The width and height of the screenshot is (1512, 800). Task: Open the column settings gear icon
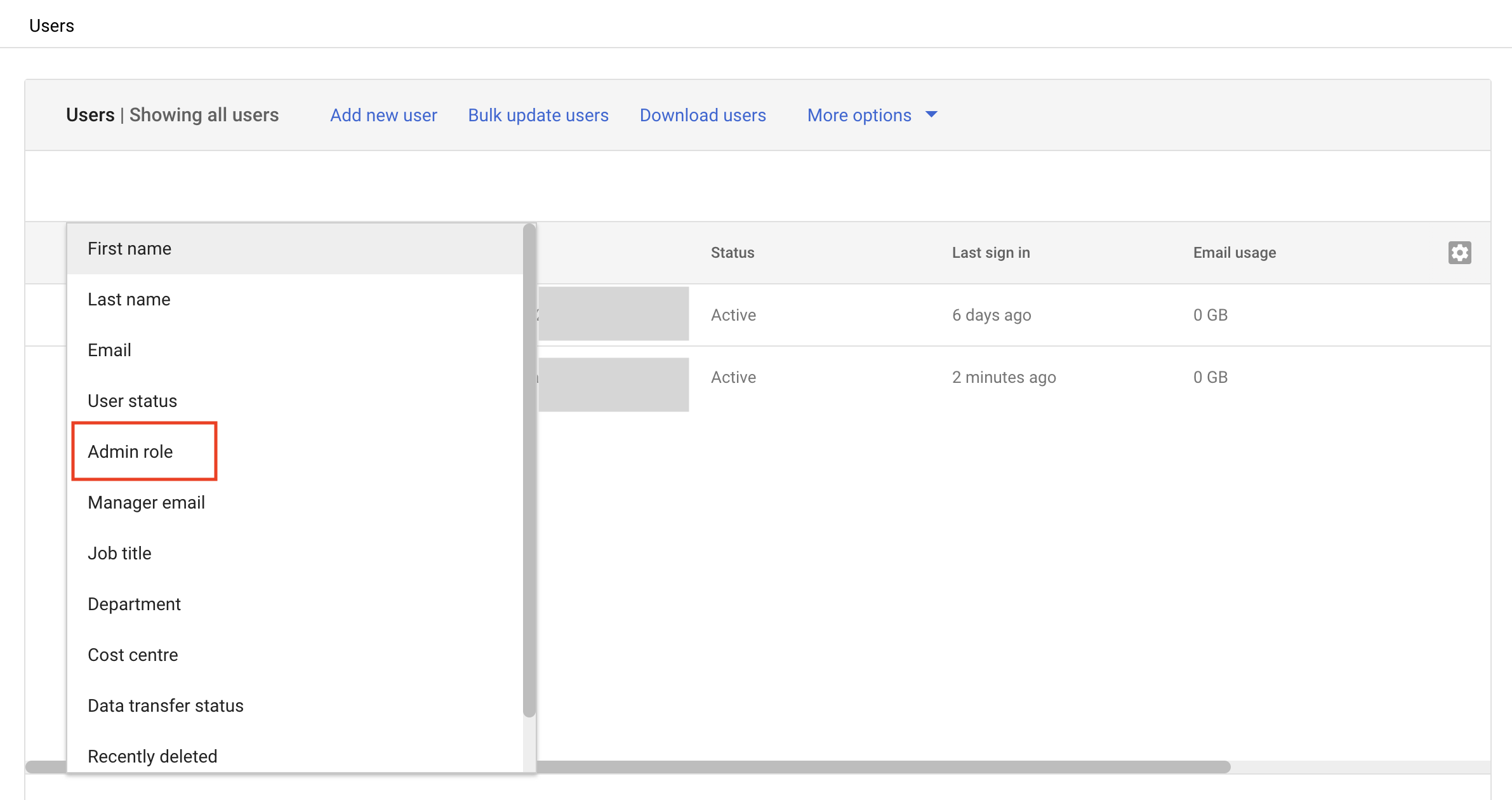(x=1459, y=253)
